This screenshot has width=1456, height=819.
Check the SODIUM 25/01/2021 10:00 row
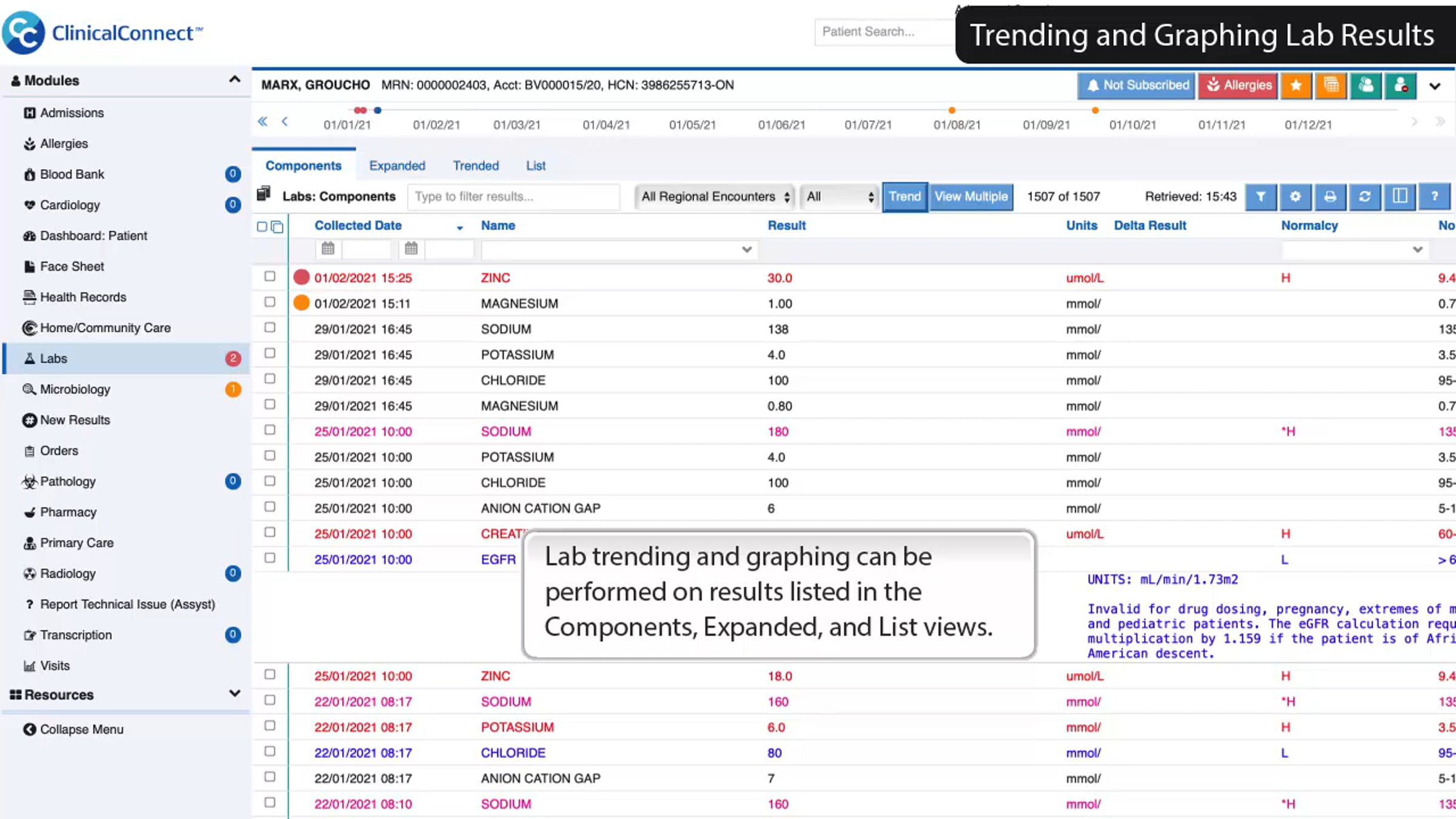coord(270,430)
